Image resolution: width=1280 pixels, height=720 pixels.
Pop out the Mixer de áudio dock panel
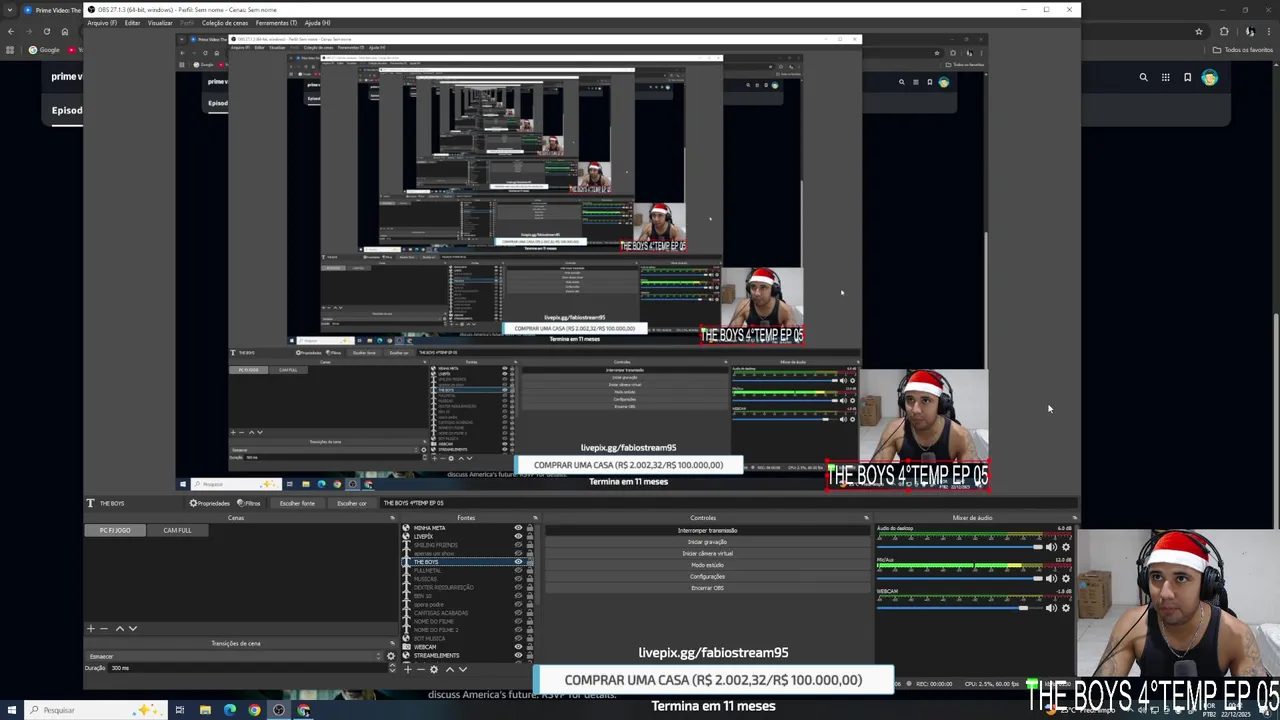pos(1074,518)
